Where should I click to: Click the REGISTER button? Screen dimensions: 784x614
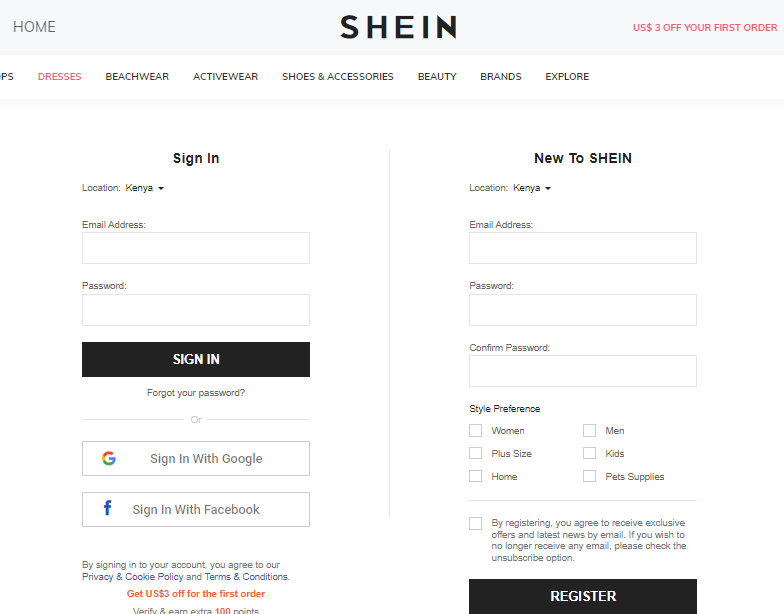583,596
